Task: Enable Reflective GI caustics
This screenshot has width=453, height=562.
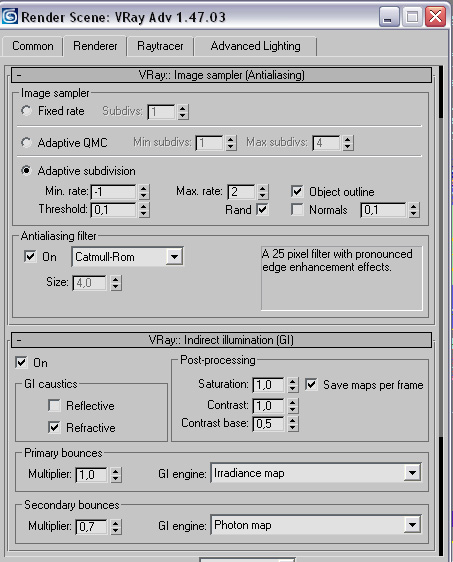Action: pos(54,406)
